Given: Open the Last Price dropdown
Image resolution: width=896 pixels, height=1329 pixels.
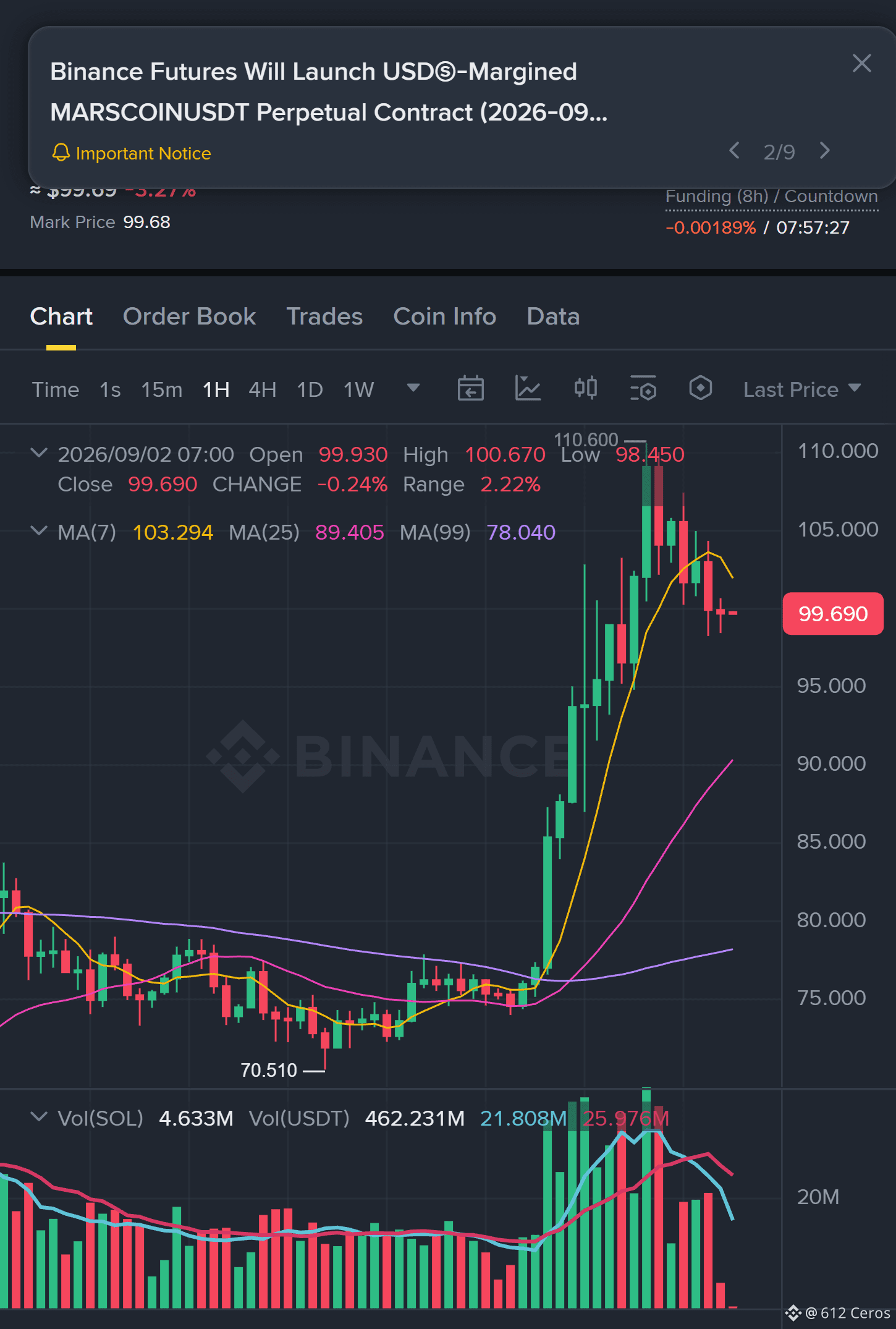Looking at the screenshot, I should click(x=801, y=389).
